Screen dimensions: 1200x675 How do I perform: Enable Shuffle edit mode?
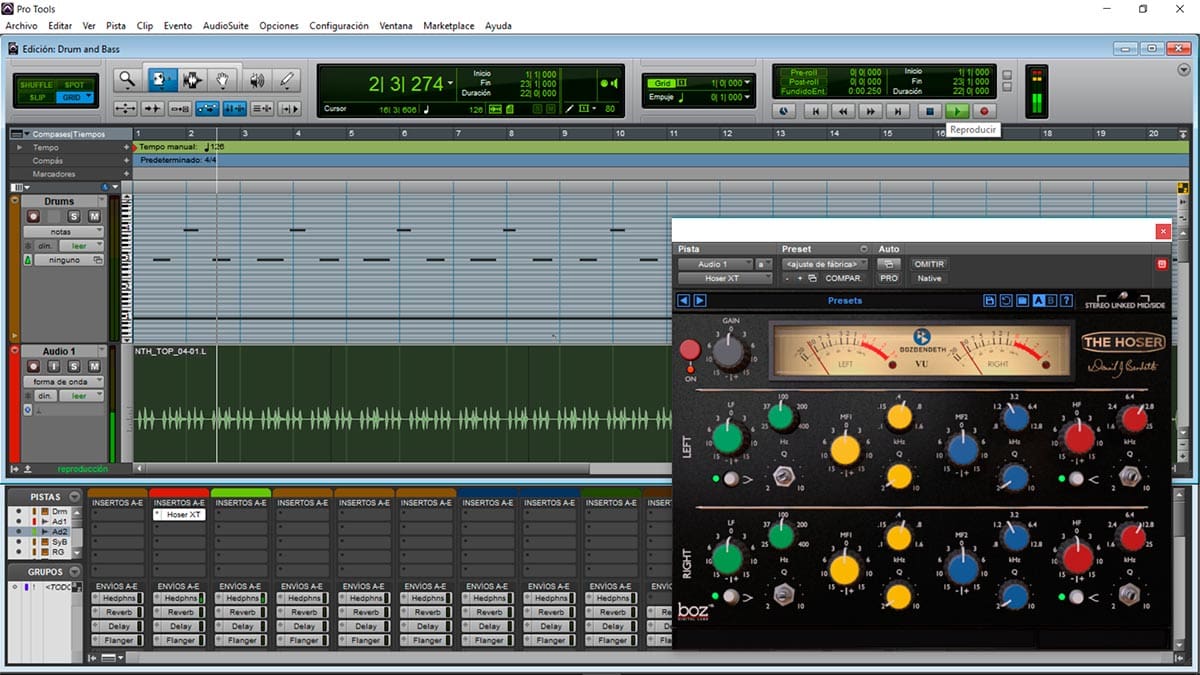(x=35, y=85)
